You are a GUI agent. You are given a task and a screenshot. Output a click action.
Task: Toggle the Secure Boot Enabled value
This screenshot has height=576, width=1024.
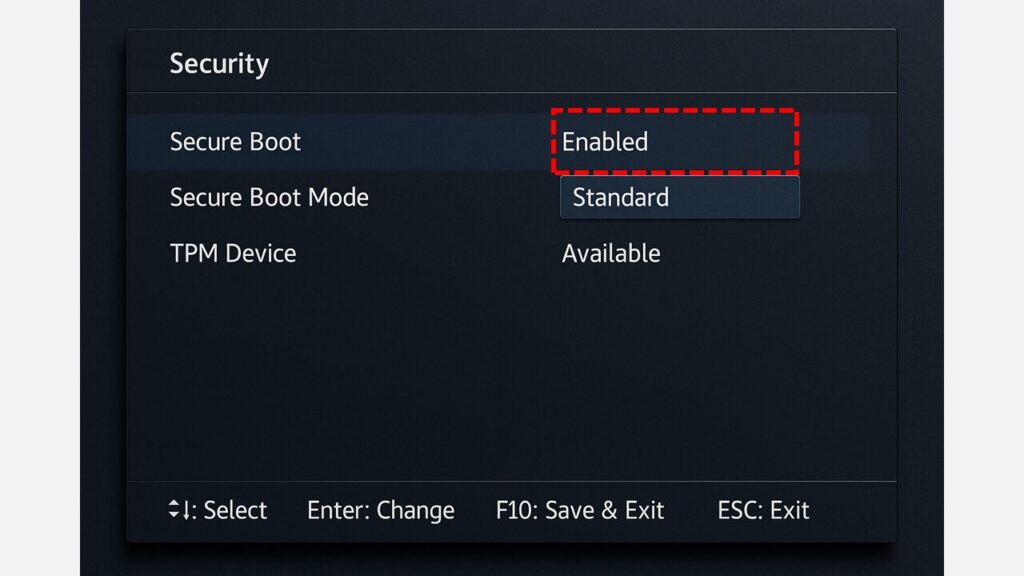click(605, 142)
